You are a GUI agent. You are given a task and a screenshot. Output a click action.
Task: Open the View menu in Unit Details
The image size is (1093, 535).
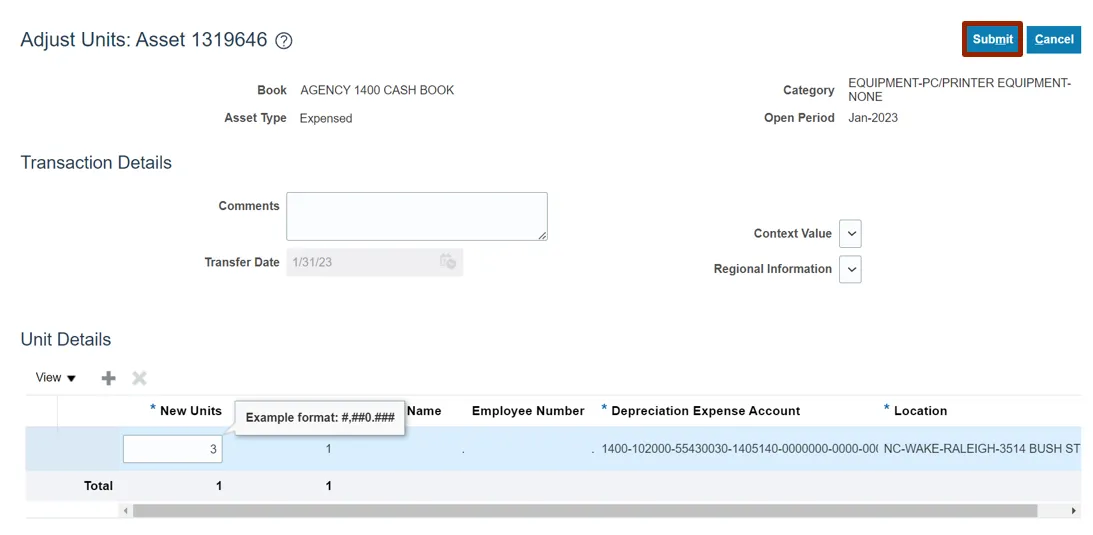tap(56, 378)
